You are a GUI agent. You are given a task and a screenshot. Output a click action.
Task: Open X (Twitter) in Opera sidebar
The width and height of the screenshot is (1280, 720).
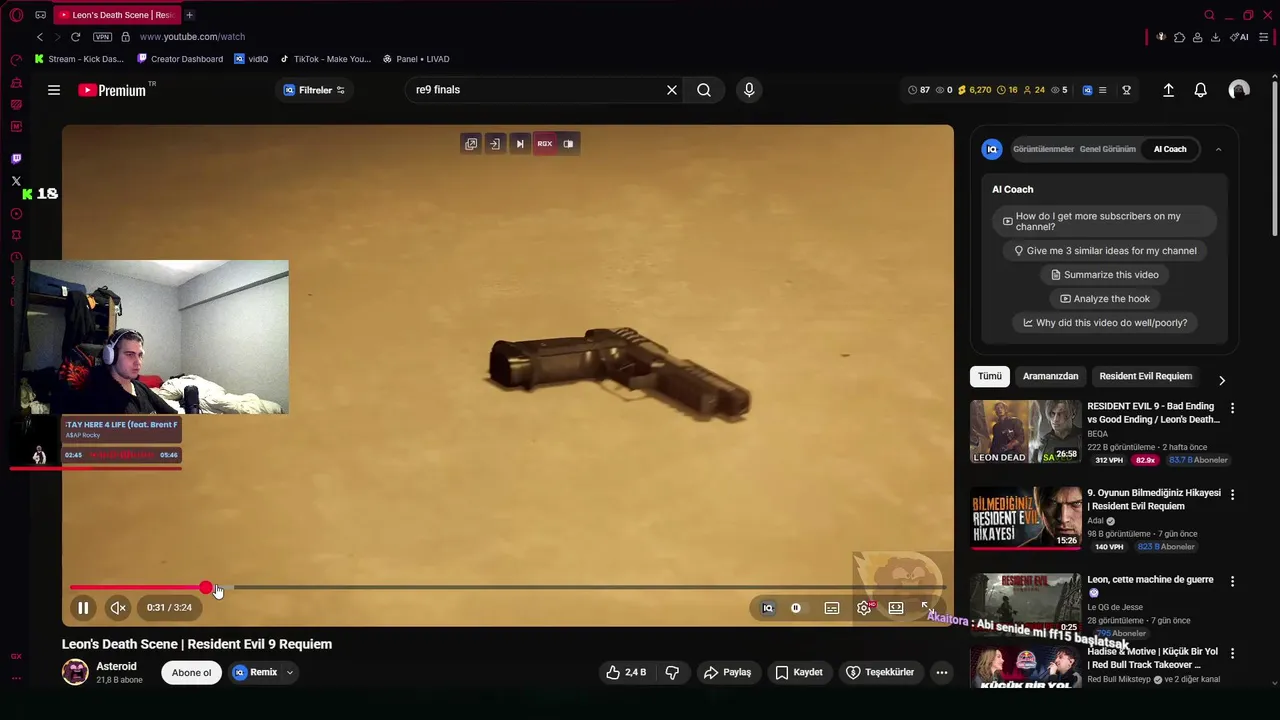pyautogui.click(x=16, y=181)
